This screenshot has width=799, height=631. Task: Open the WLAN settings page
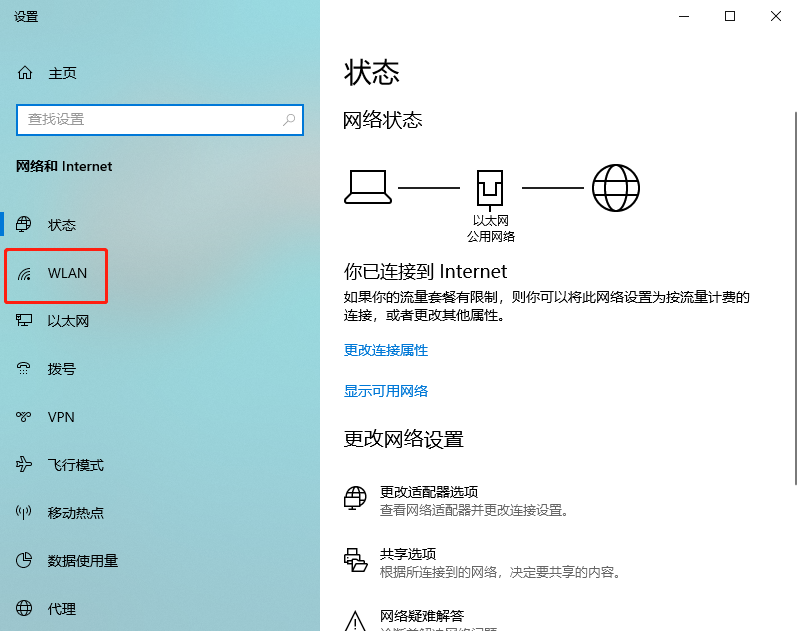(x=67, y=273)
